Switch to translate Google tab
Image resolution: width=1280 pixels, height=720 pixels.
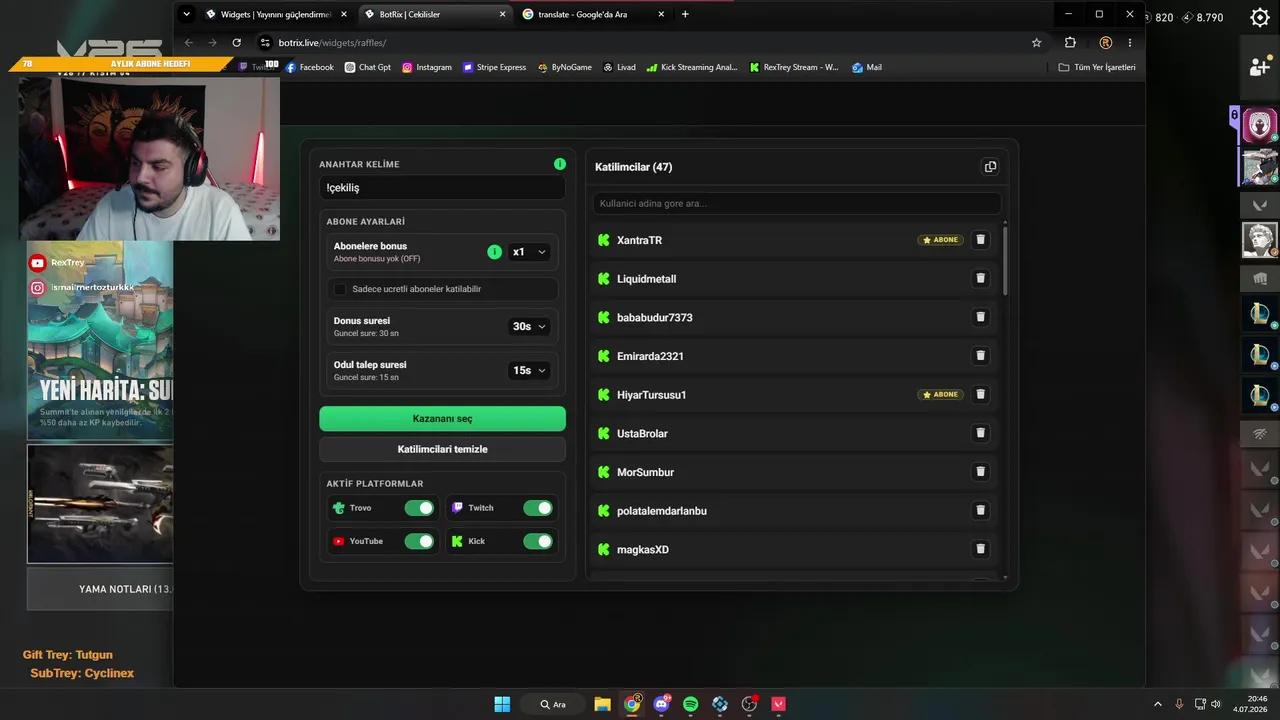pos(594,14)
